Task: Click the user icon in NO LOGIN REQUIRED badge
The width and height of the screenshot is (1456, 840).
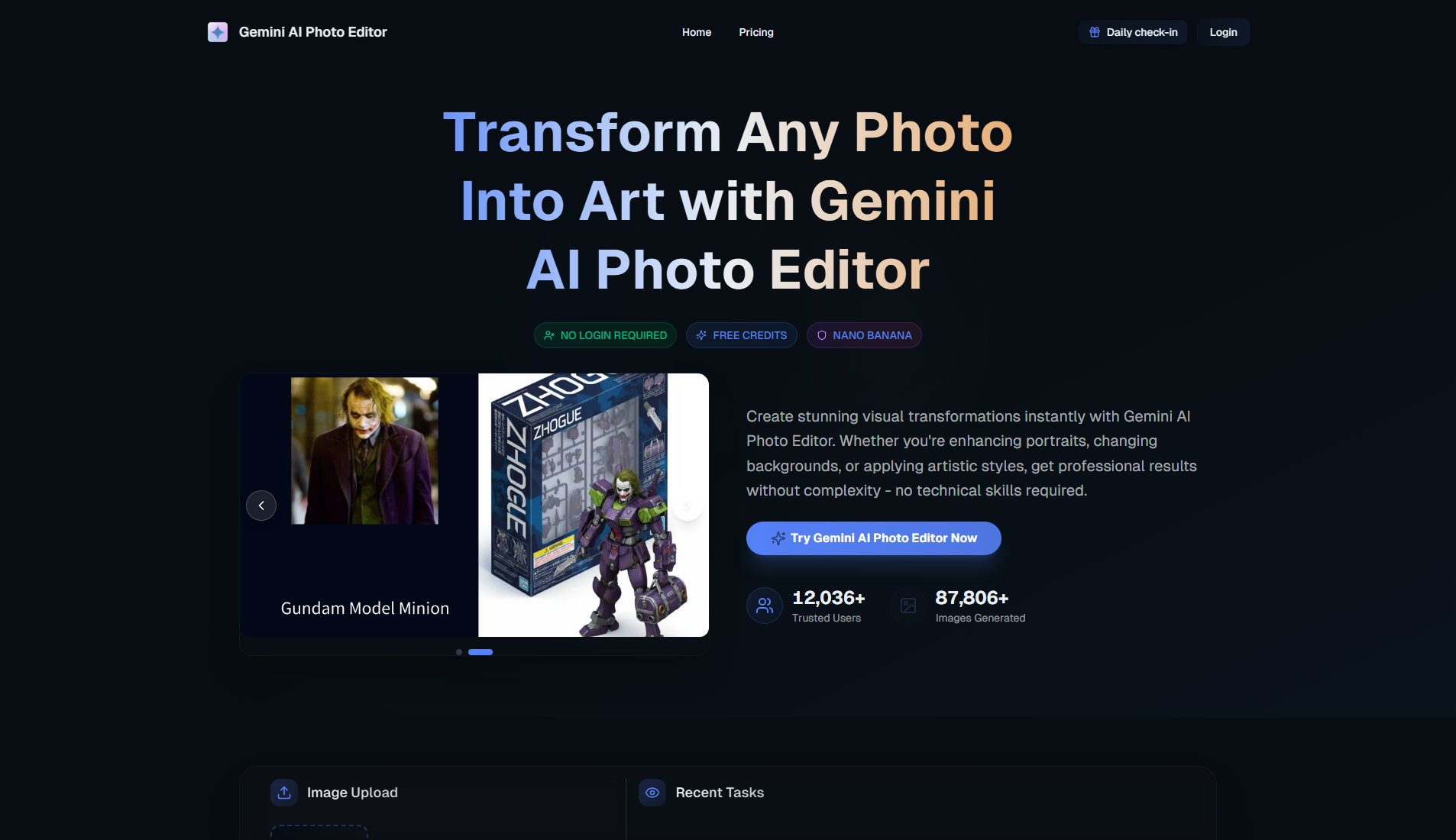Action: [549, 335]
